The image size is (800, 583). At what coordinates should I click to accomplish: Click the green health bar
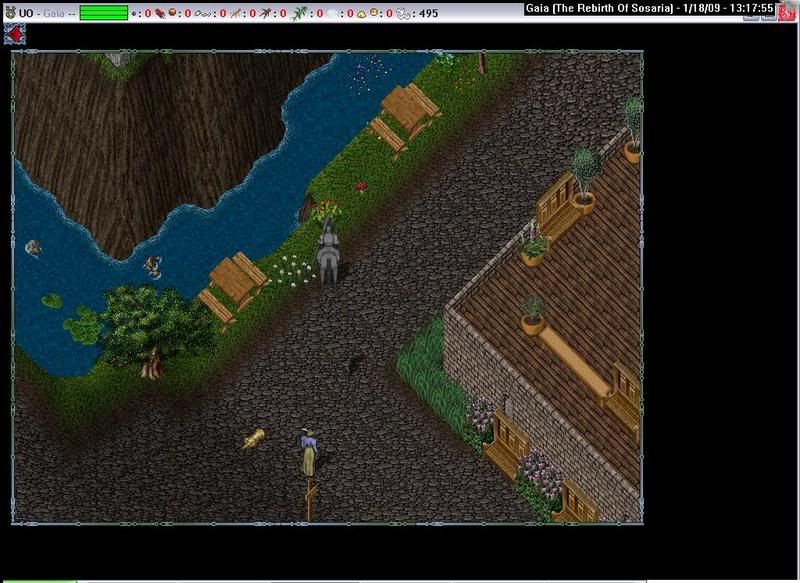pos(104,13)
